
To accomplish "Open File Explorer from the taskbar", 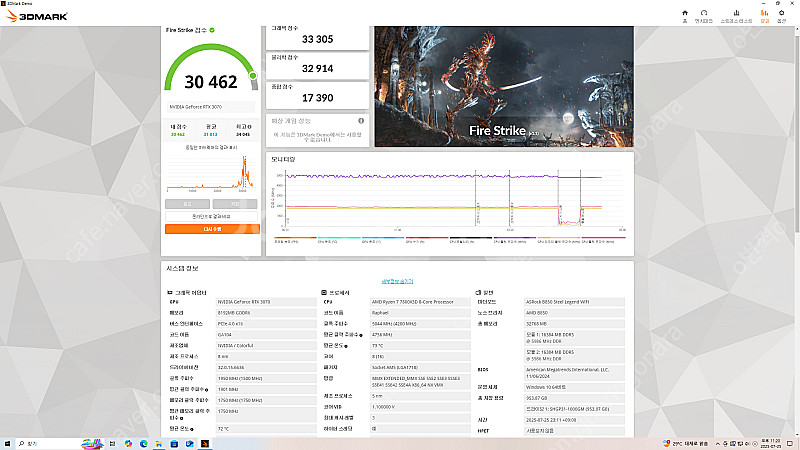I will coord(159,444).
